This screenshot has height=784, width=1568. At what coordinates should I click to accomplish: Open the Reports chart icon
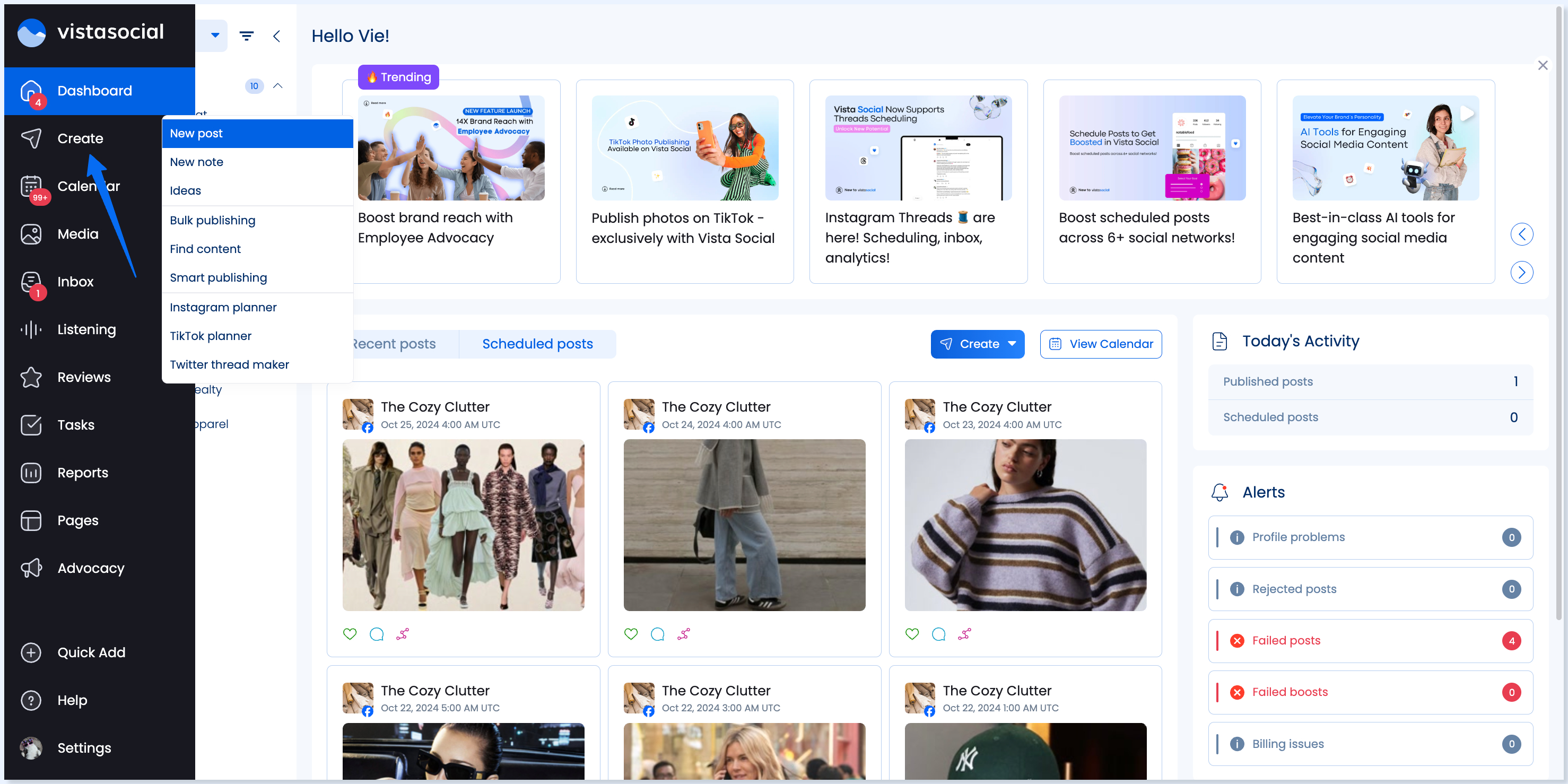[31, 473]
